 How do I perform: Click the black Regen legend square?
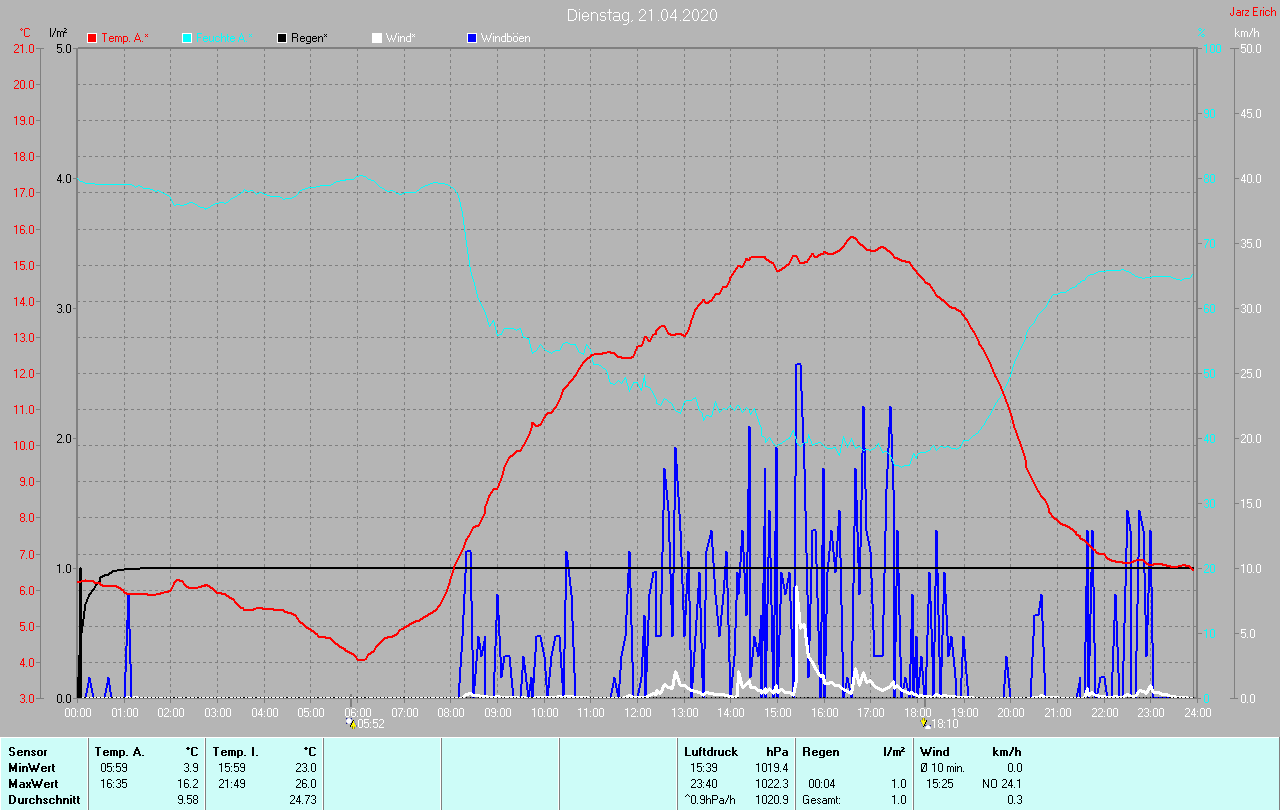click(x=282, y=38)
